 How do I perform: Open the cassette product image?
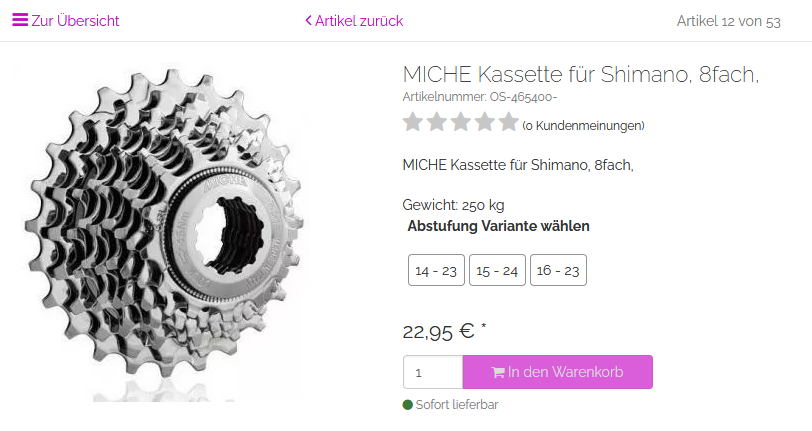click(x=165, y=230)
